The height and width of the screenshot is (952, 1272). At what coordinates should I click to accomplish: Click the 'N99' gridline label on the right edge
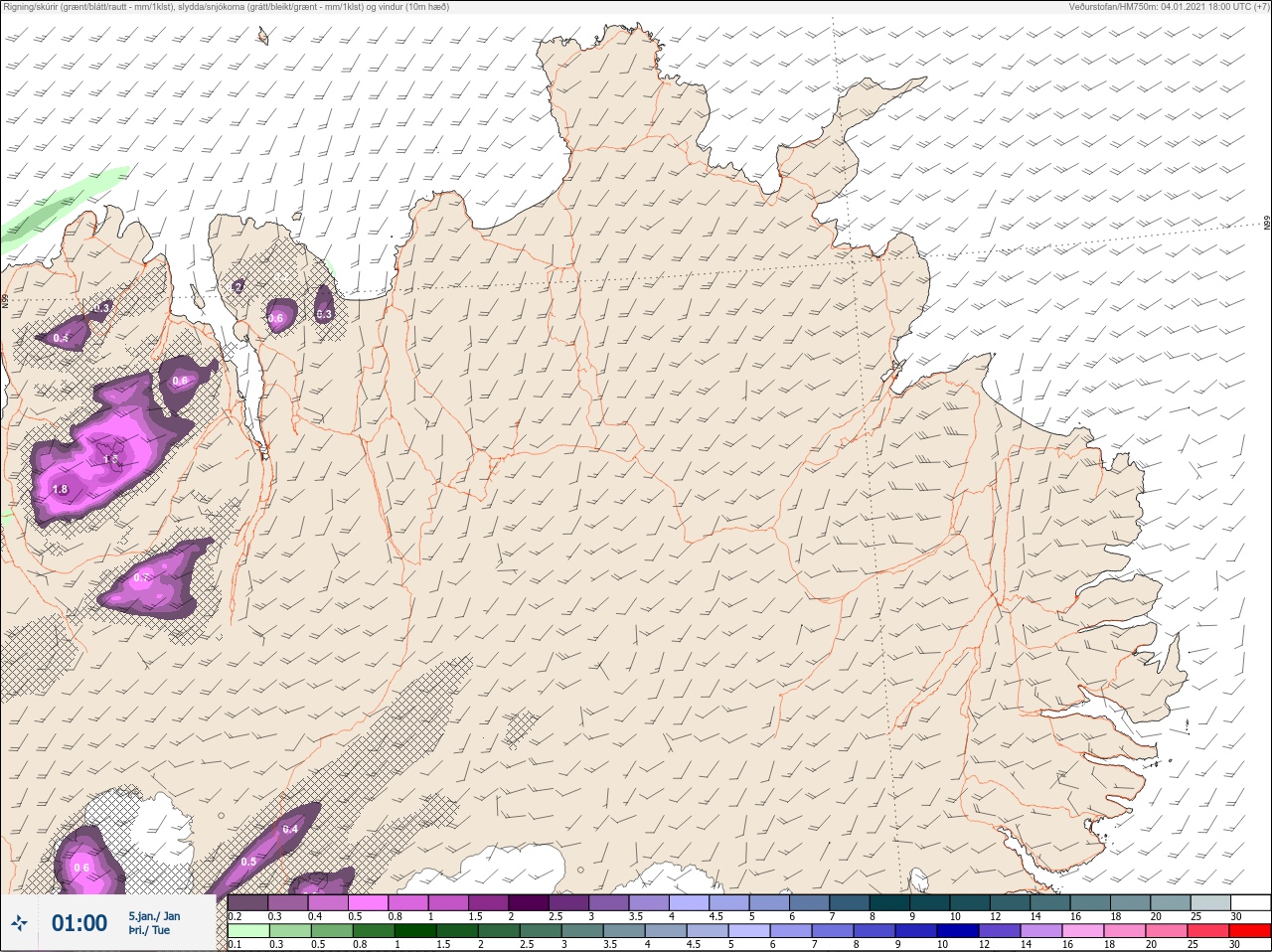pos(1267,224)
